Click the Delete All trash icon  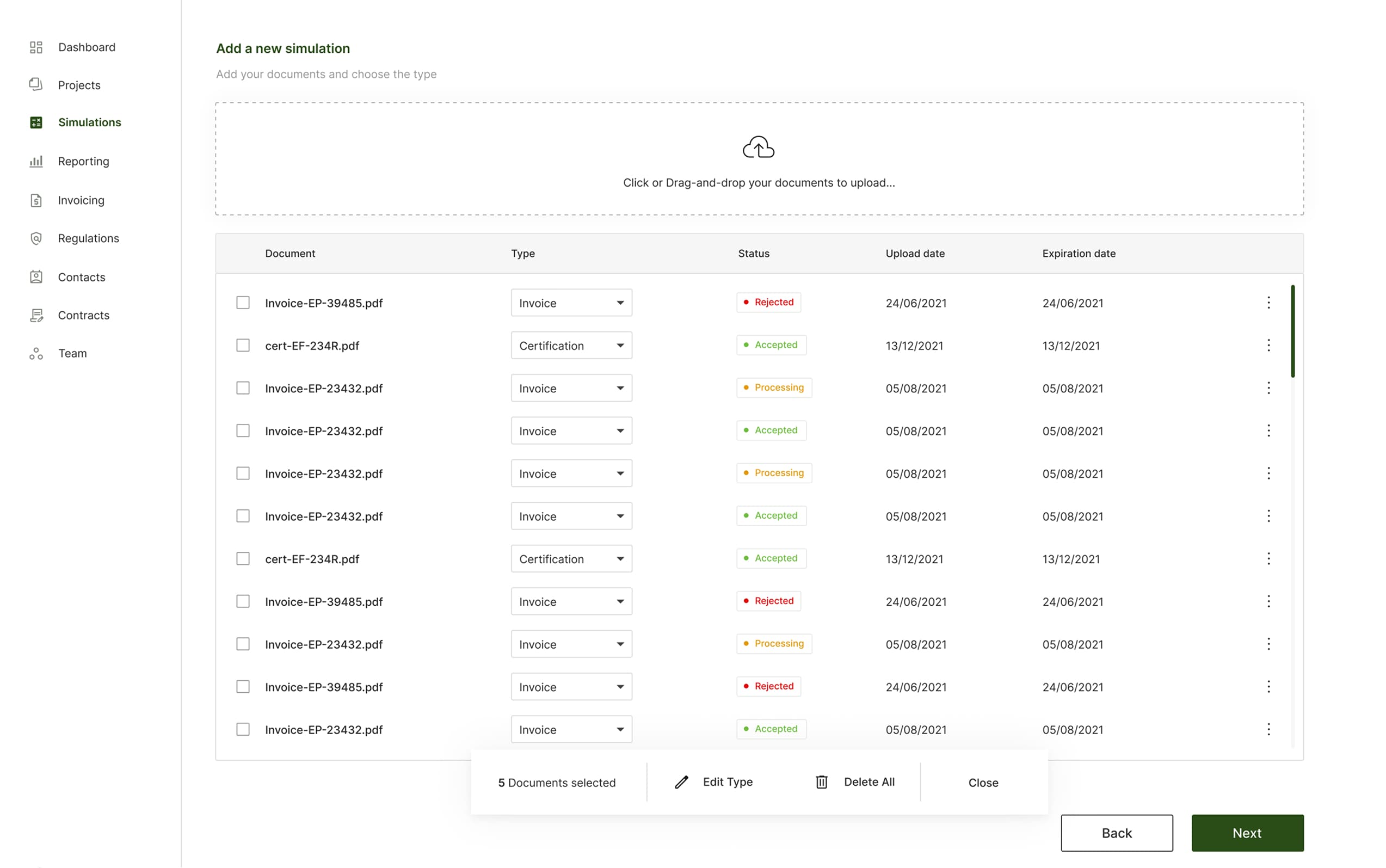coord(822,782)
